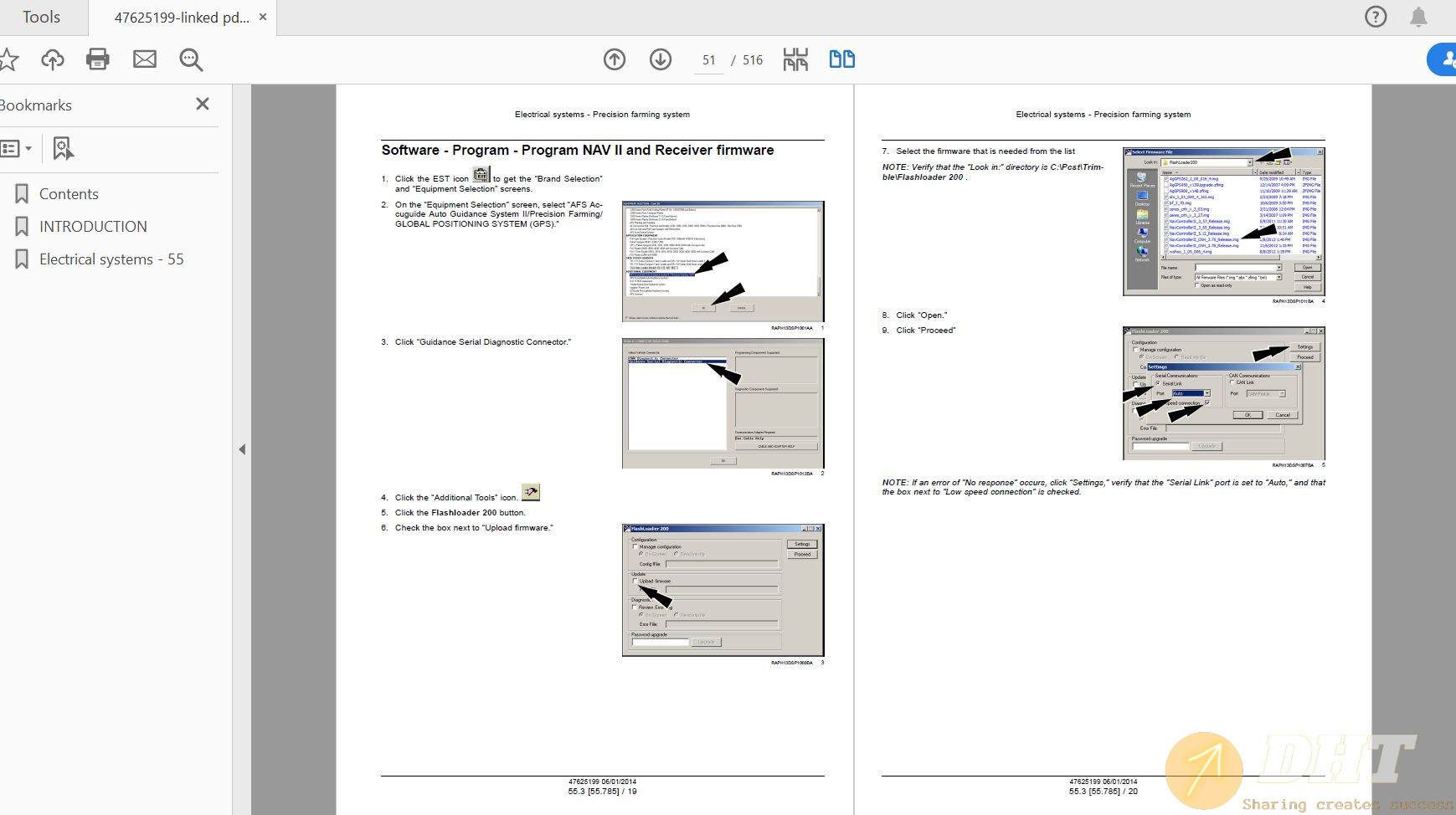Open the find text magnifier tool
Screen dimensions: 1456x815
pos(191,59)
